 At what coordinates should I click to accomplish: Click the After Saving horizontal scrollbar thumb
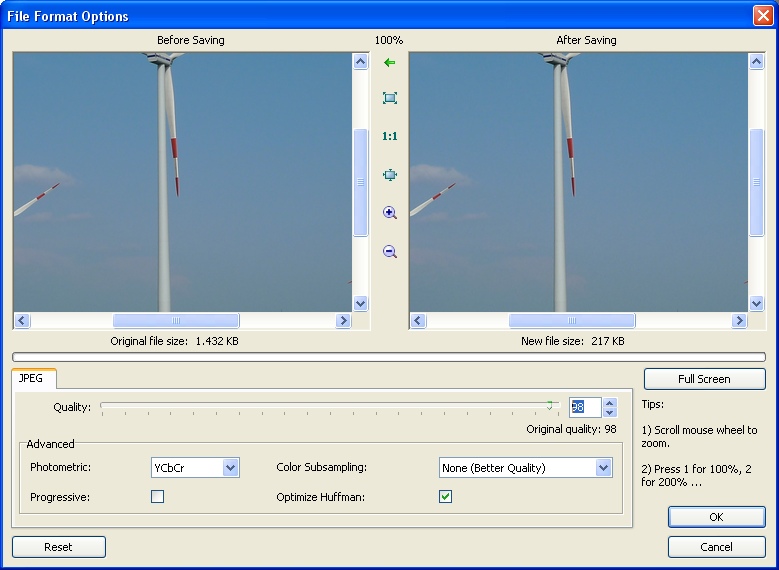tap(572, 321)
